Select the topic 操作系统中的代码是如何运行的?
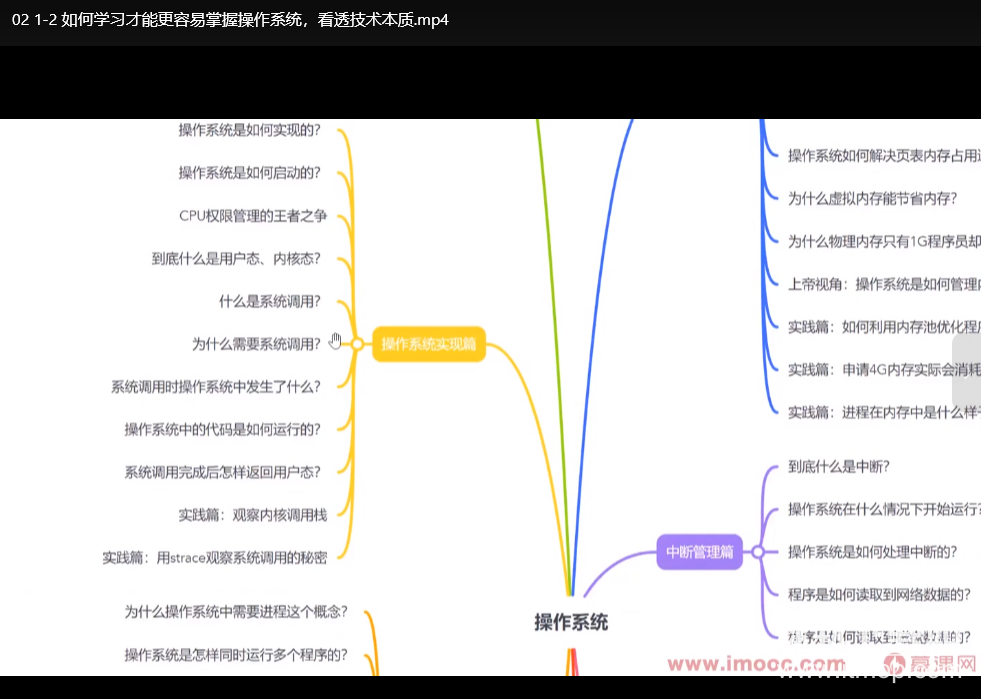This screenshot has width=981, height=699. point(223,430)
